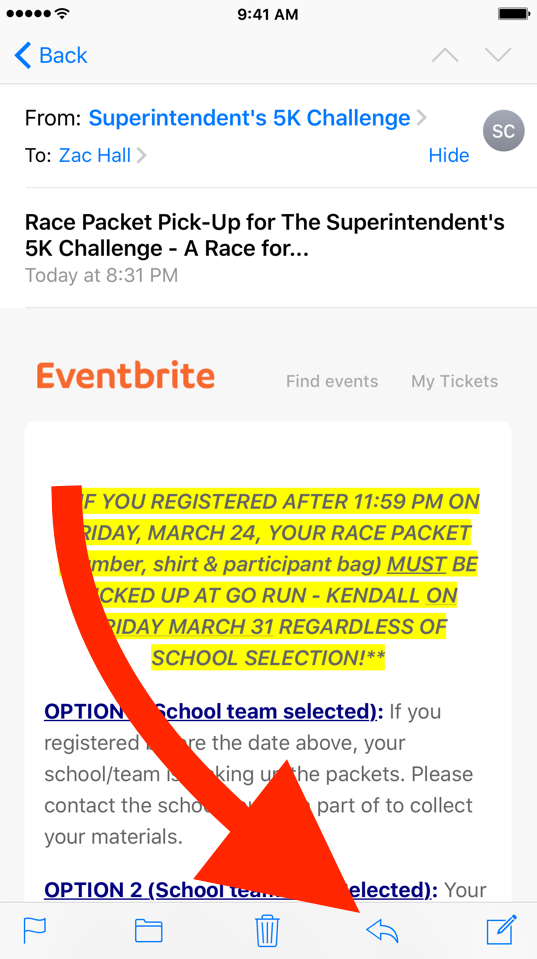Viewport: 537px width, 959px height.
Task: Tap the flag icon in bottom toolbar
Action: coord(34,930)
